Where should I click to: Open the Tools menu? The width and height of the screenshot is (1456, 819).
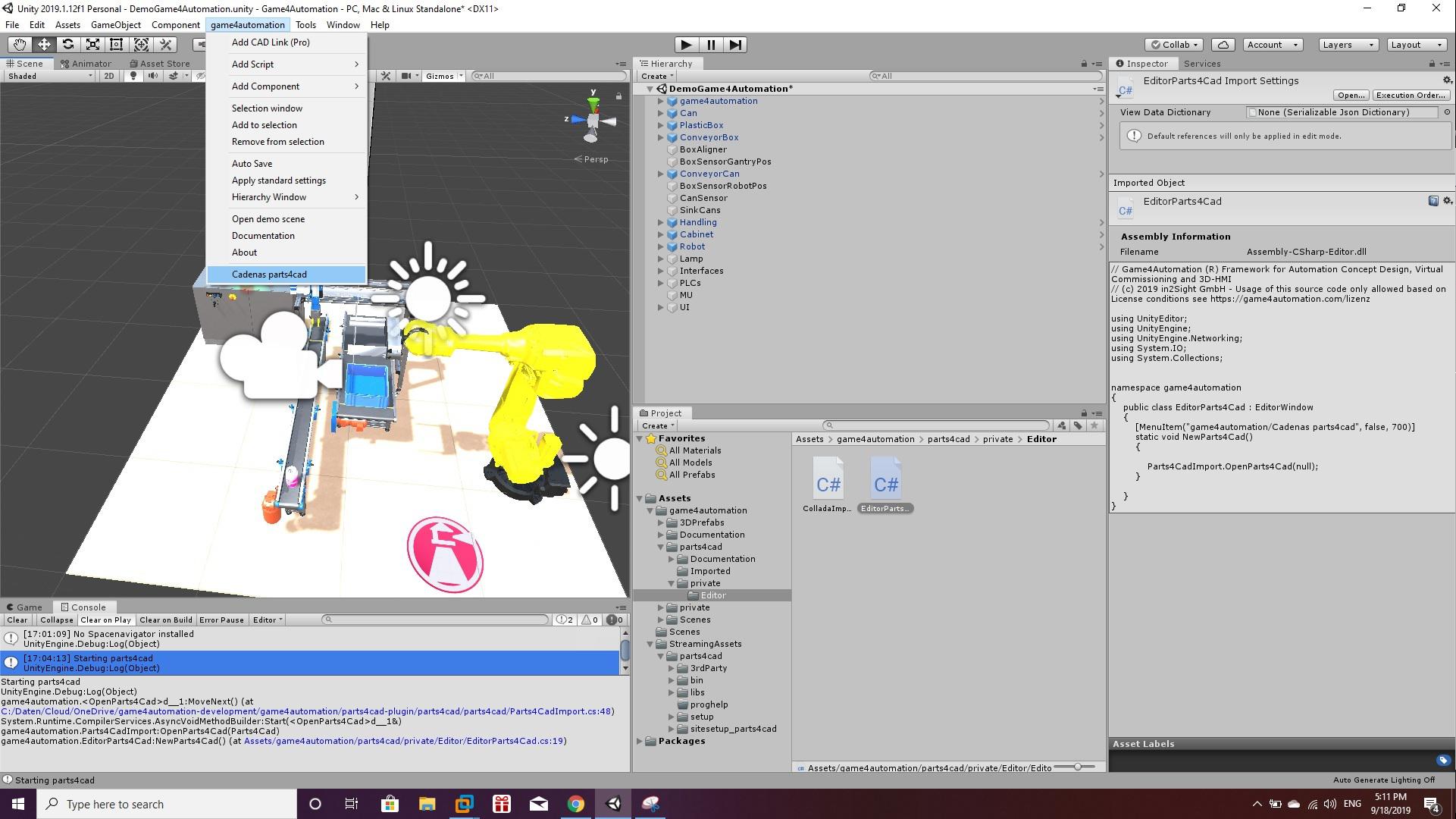click(306, 25)
